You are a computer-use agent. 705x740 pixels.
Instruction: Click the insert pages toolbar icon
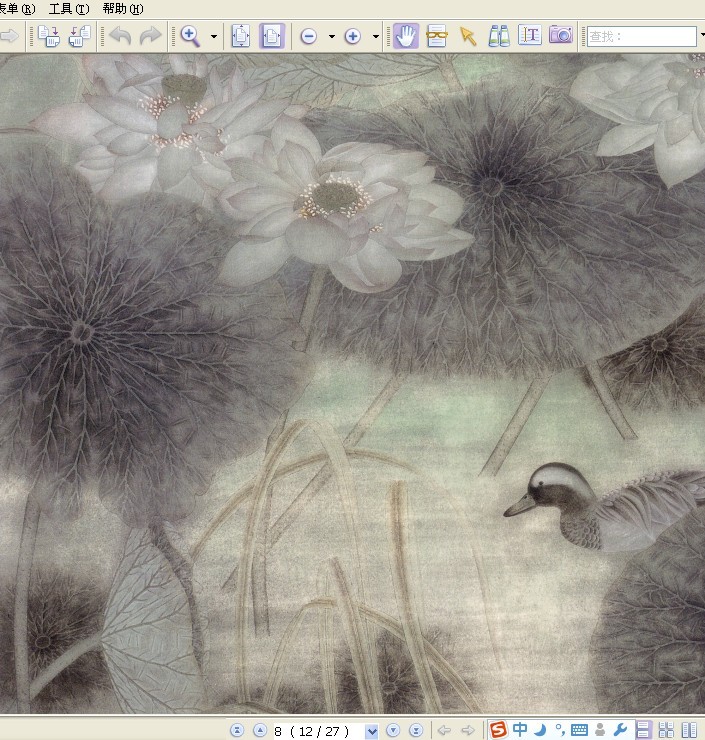pyautogui.click(x=49, y=36)
